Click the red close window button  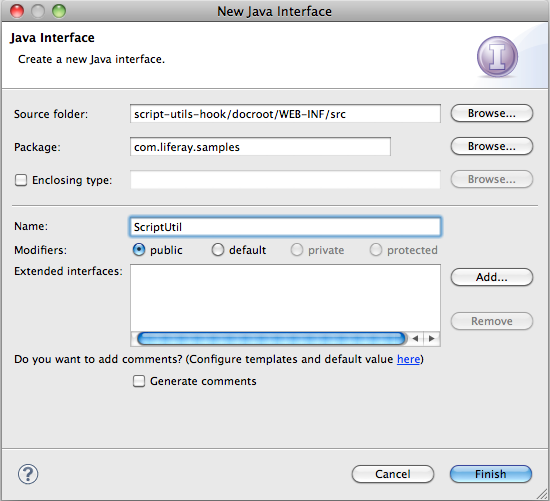click(17, 11)
